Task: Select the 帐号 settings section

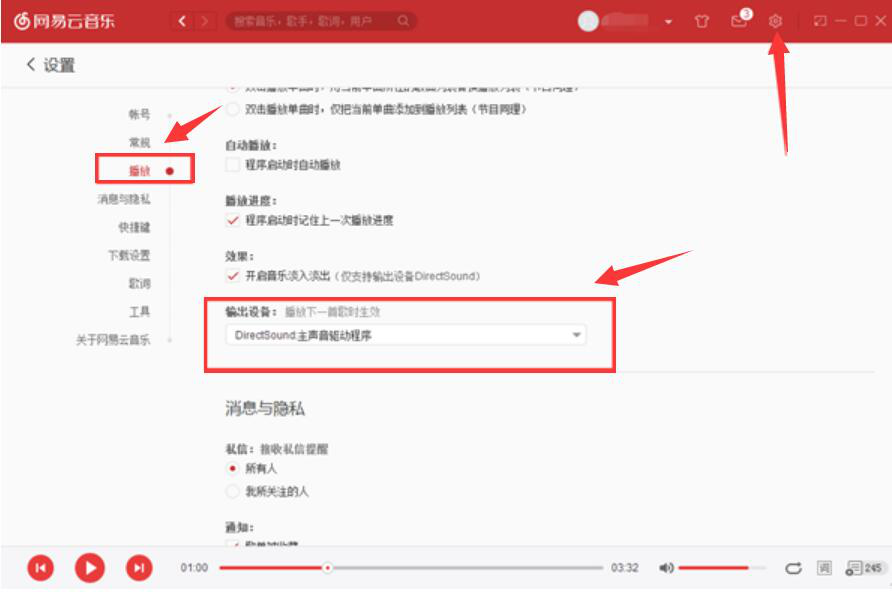Action: pos(139,114)
